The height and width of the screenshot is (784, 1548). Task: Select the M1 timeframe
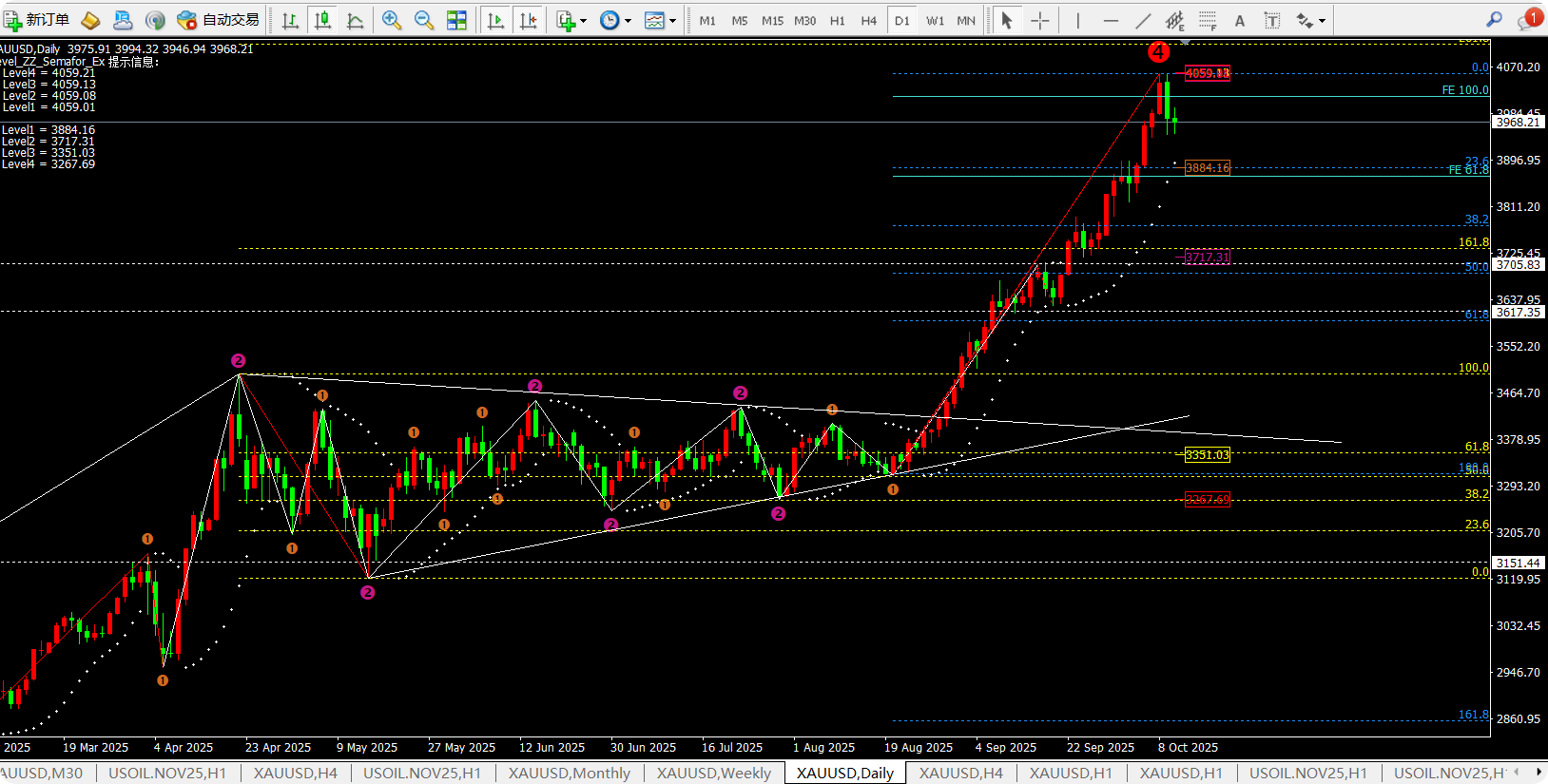(707, 20)
